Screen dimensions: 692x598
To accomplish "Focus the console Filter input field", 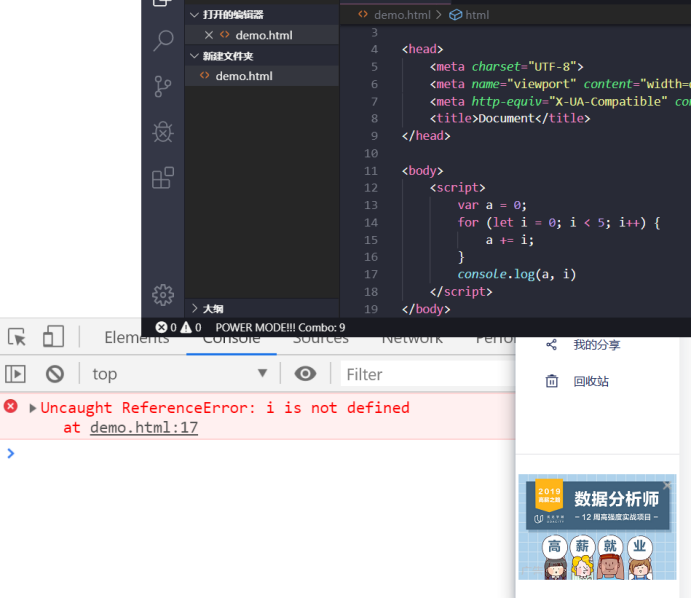I will pos(428,374).
